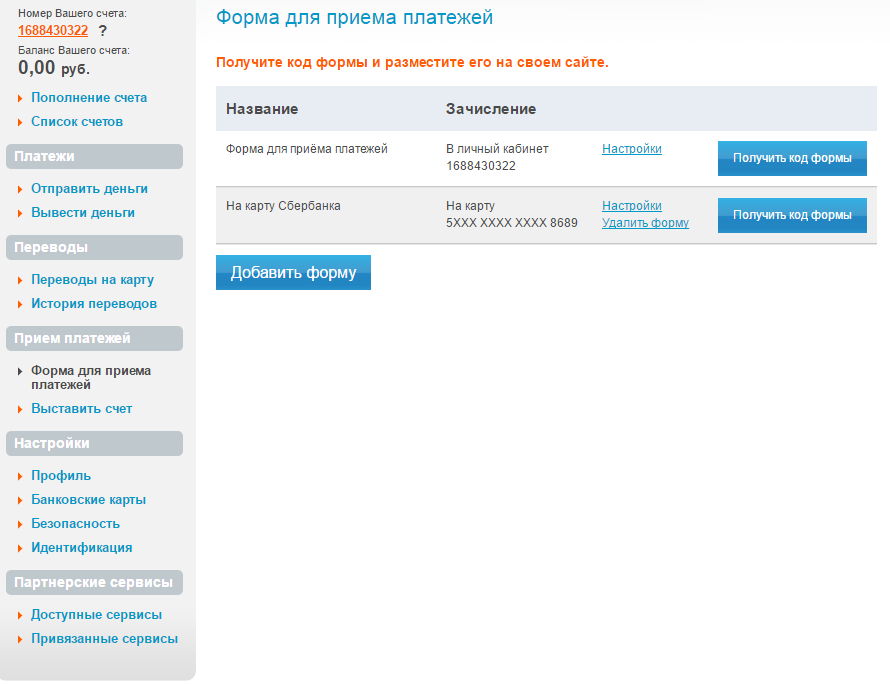Click orange arrow beside Список счетов
Screen dimensions: 890x684
coord(20,122)
